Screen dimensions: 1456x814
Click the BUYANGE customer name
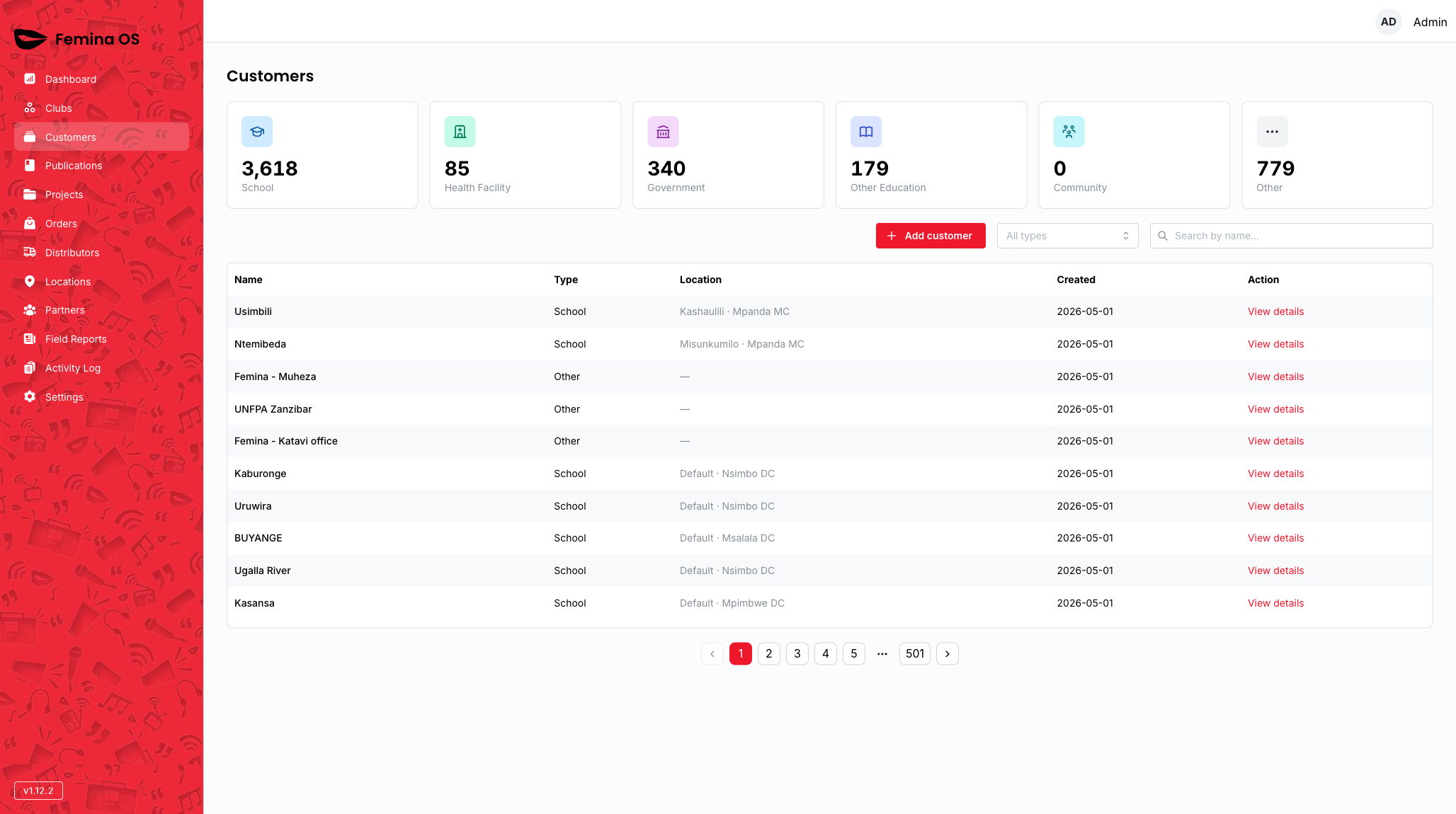point(258,538)
